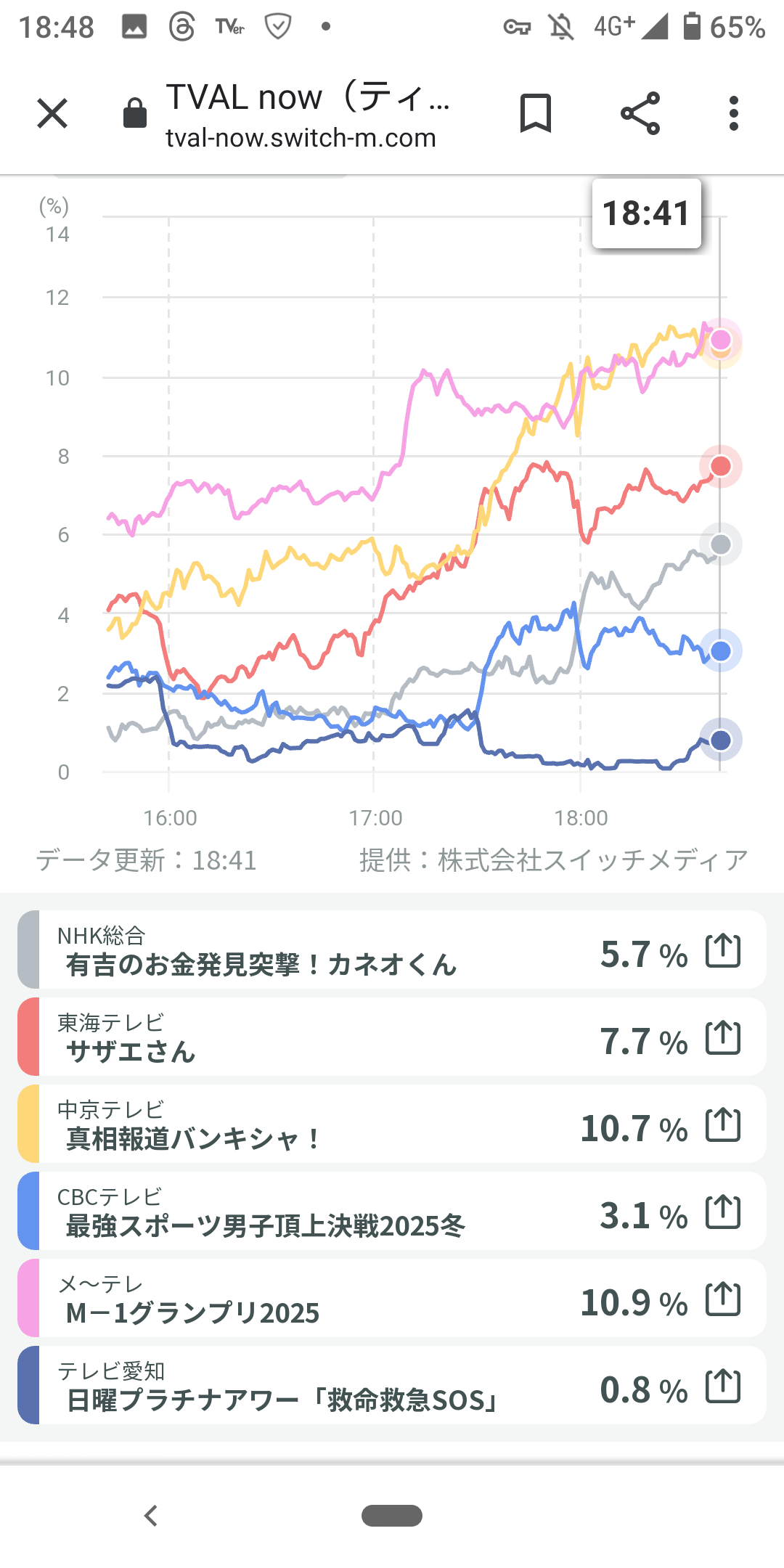Open the サザエさん program row
This screenshot has height=1568, width=784.
point(290,1038)
